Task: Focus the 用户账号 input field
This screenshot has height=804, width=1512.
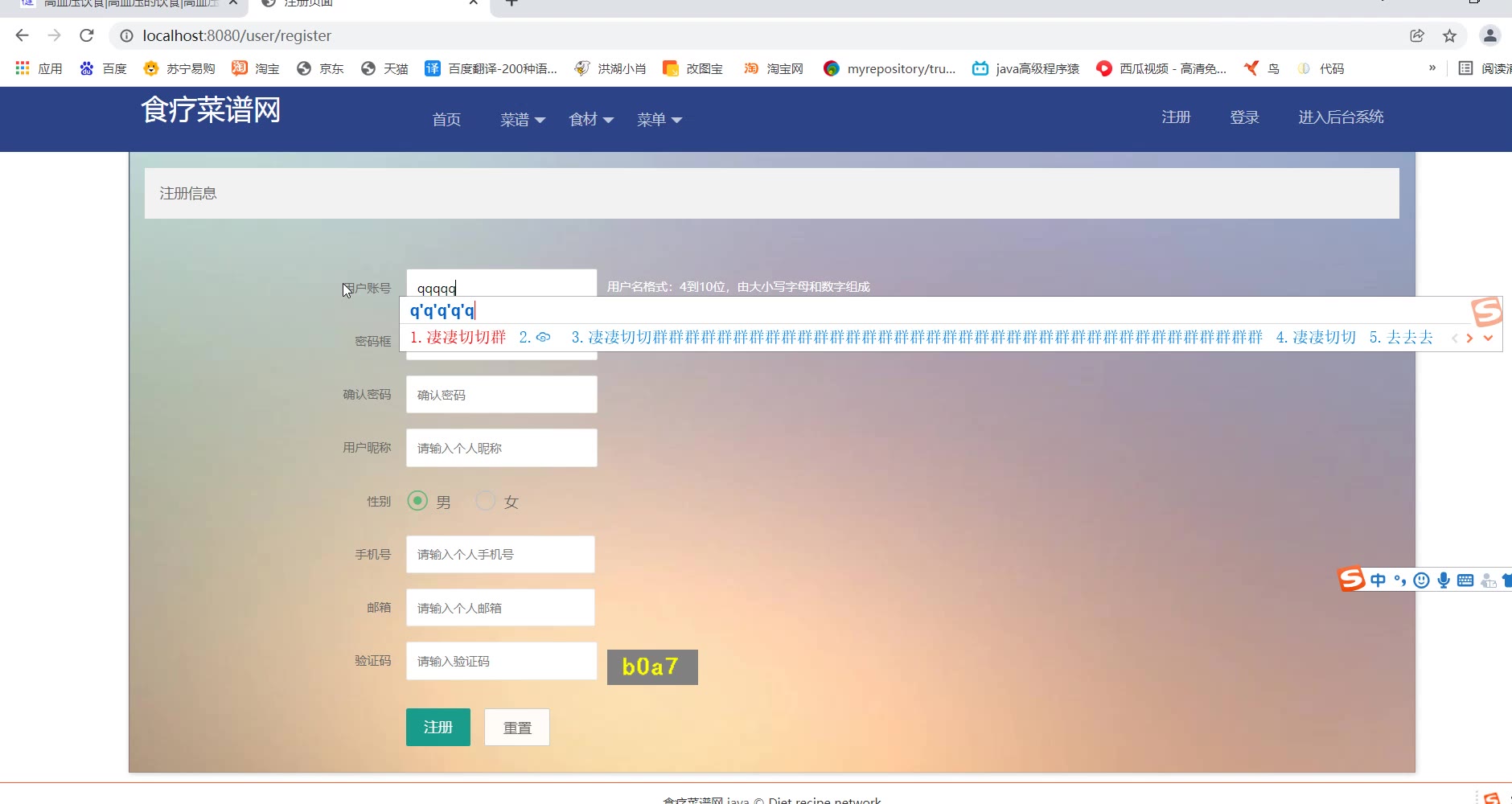Action: [501, 284]
